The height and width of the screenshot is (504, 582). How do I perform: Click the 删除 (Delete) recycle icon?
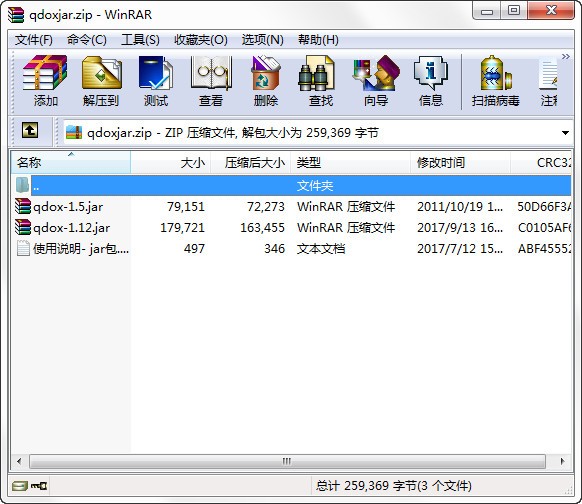pos(266,80)
